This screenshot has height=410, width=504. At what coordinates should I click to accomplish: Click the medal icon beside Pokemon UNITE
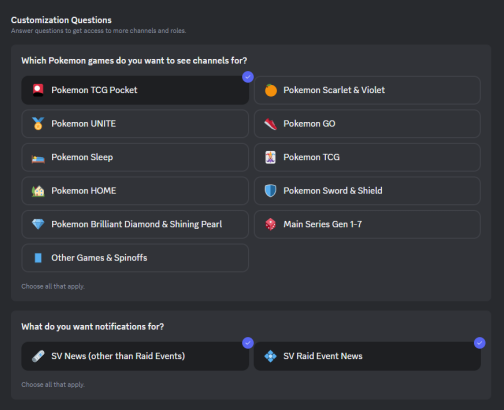[x=38, y=124]
